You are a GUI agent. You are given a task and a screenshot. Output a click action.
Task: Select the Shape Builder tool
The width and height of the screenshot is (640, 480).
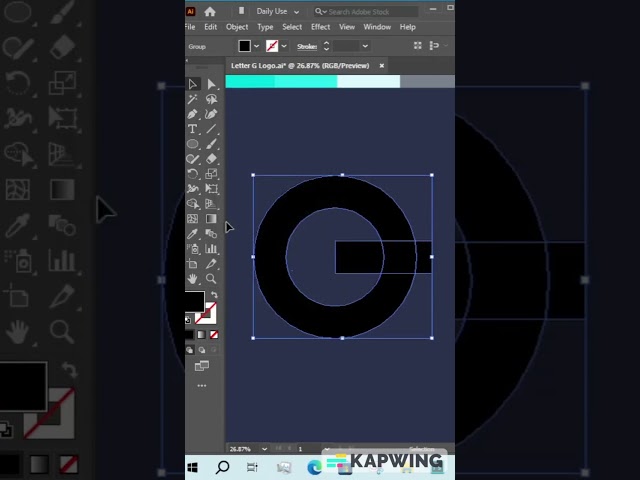[193, 204]
